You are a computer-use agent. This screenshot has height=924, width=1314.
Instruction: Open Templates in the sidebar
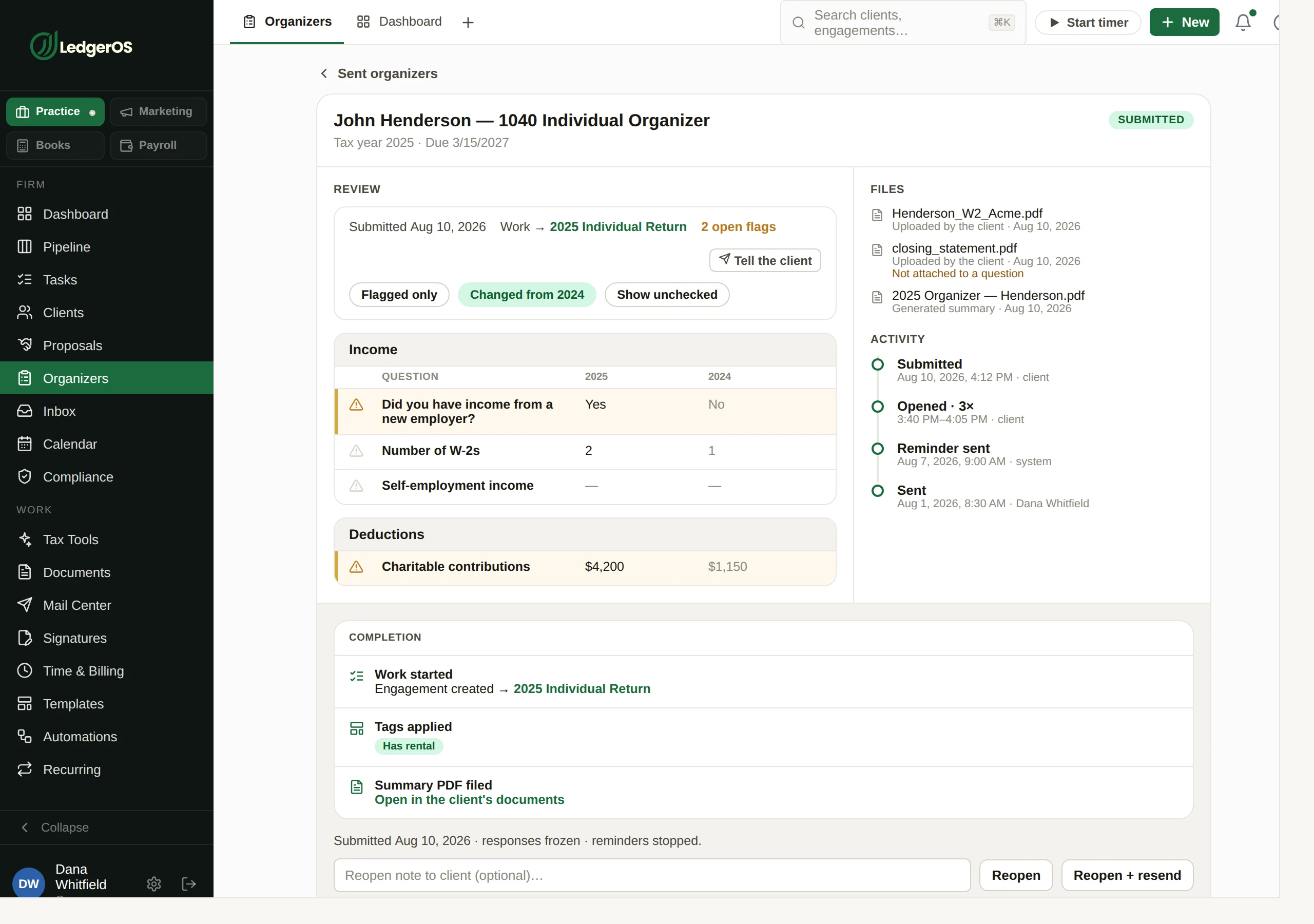point(106,704)
